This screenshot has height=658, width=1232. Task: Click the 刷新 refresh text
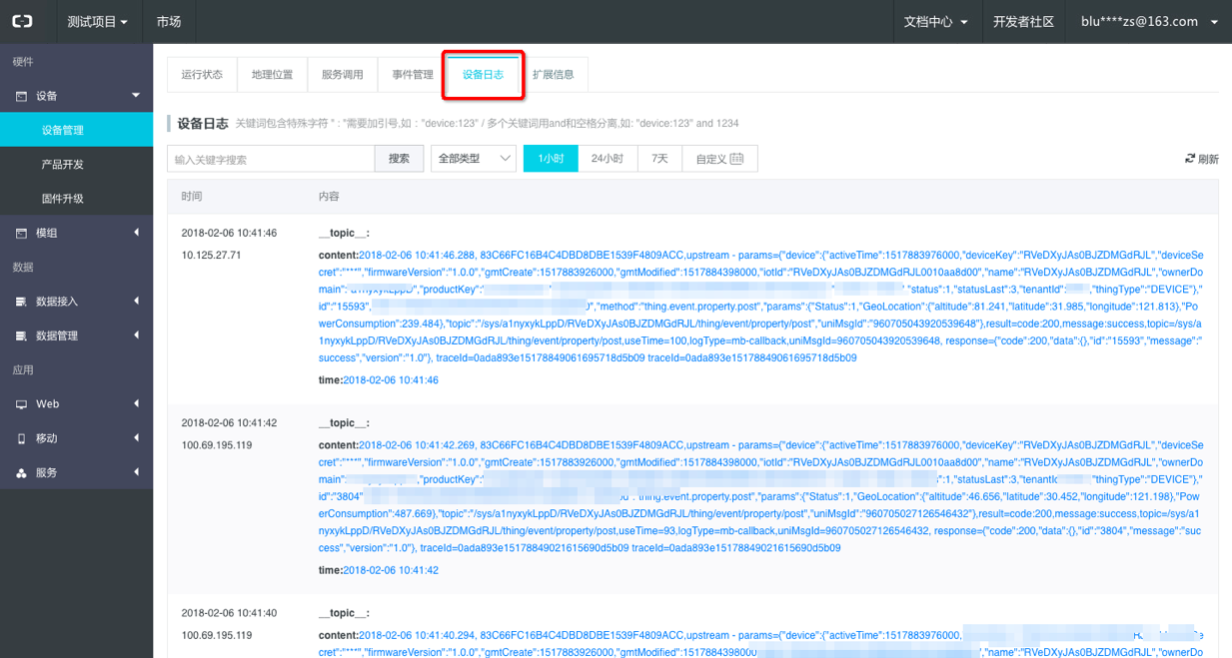click(1208, 159)
